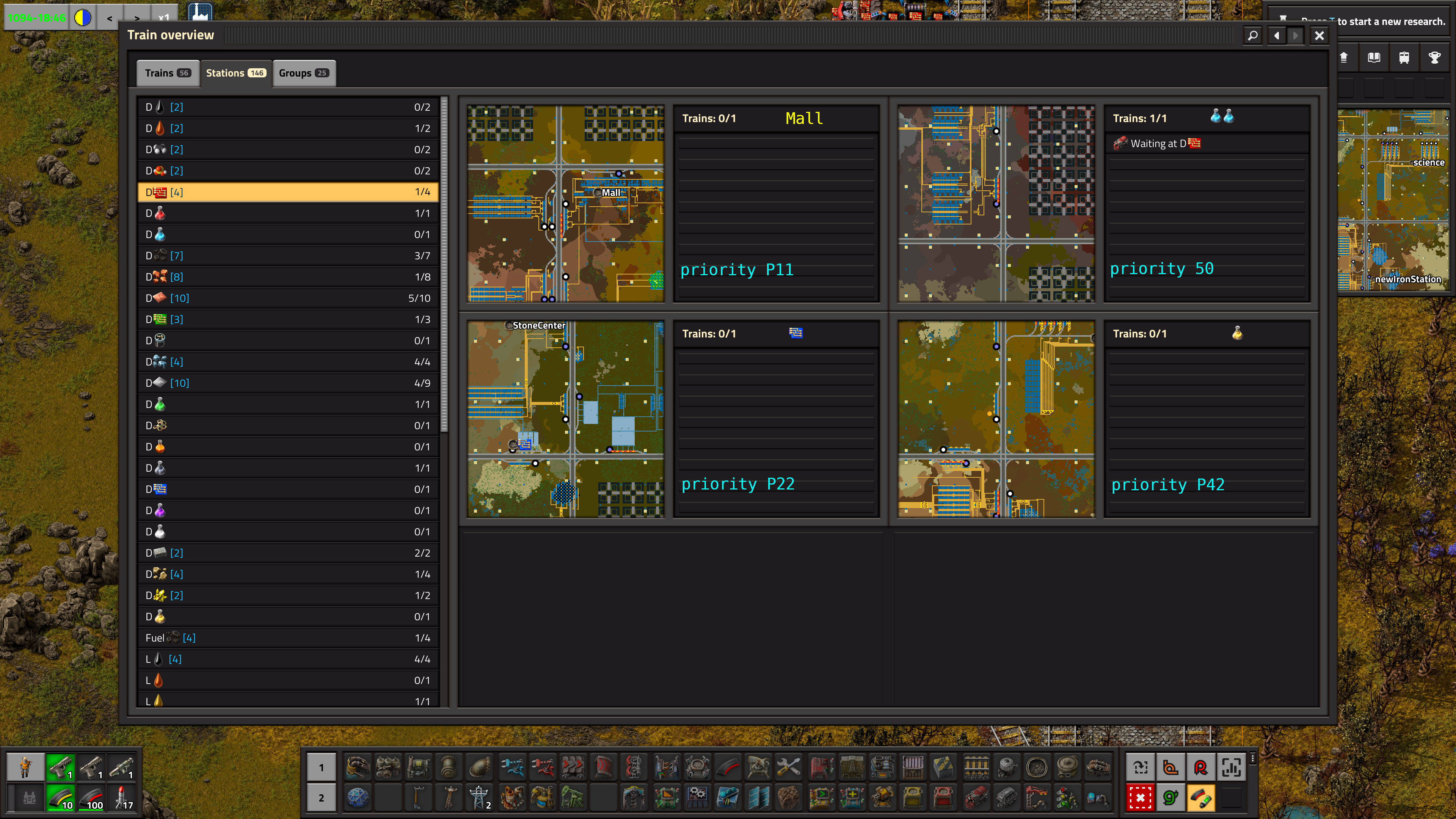
Task: Select quickbar page button 2
Action: point(321,797)
